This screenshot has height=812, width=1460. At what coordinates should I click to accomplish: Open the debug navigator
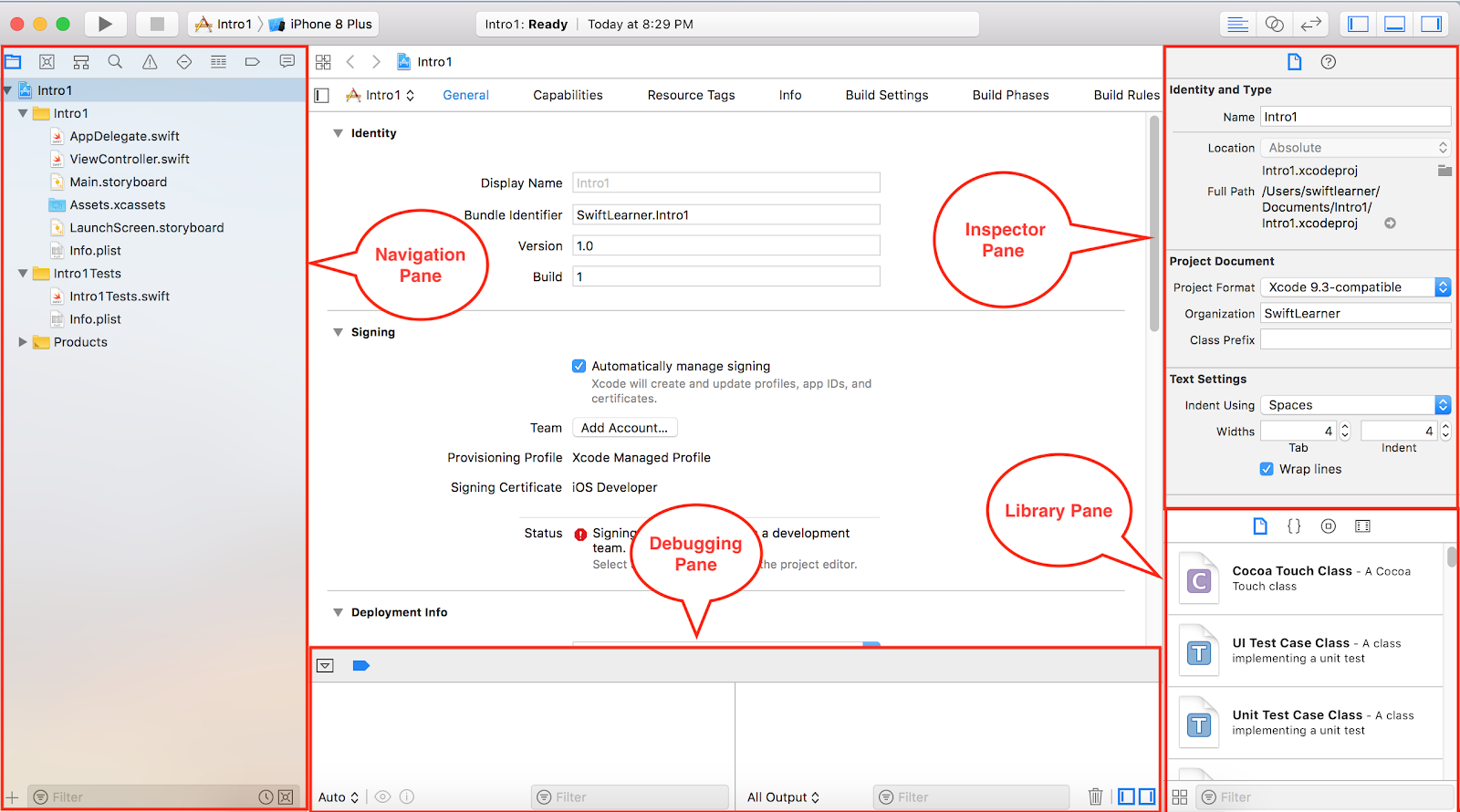click(218, 62)
